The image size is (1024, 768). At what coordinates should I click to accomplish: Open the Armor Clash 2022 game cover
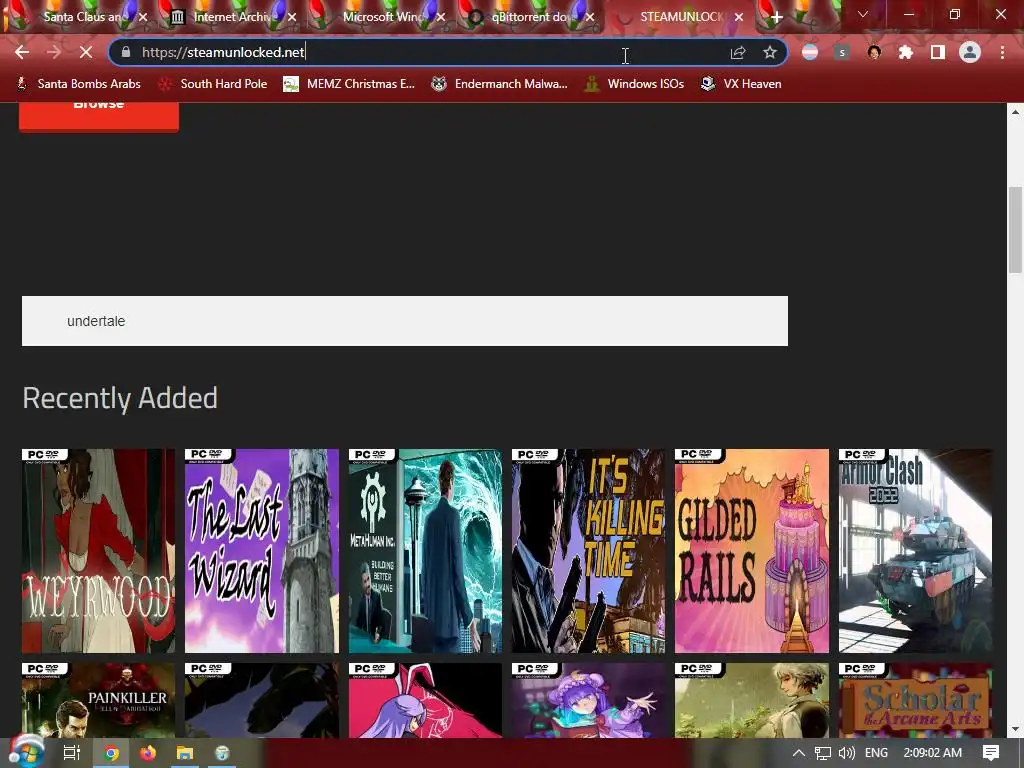coord(915,551)
